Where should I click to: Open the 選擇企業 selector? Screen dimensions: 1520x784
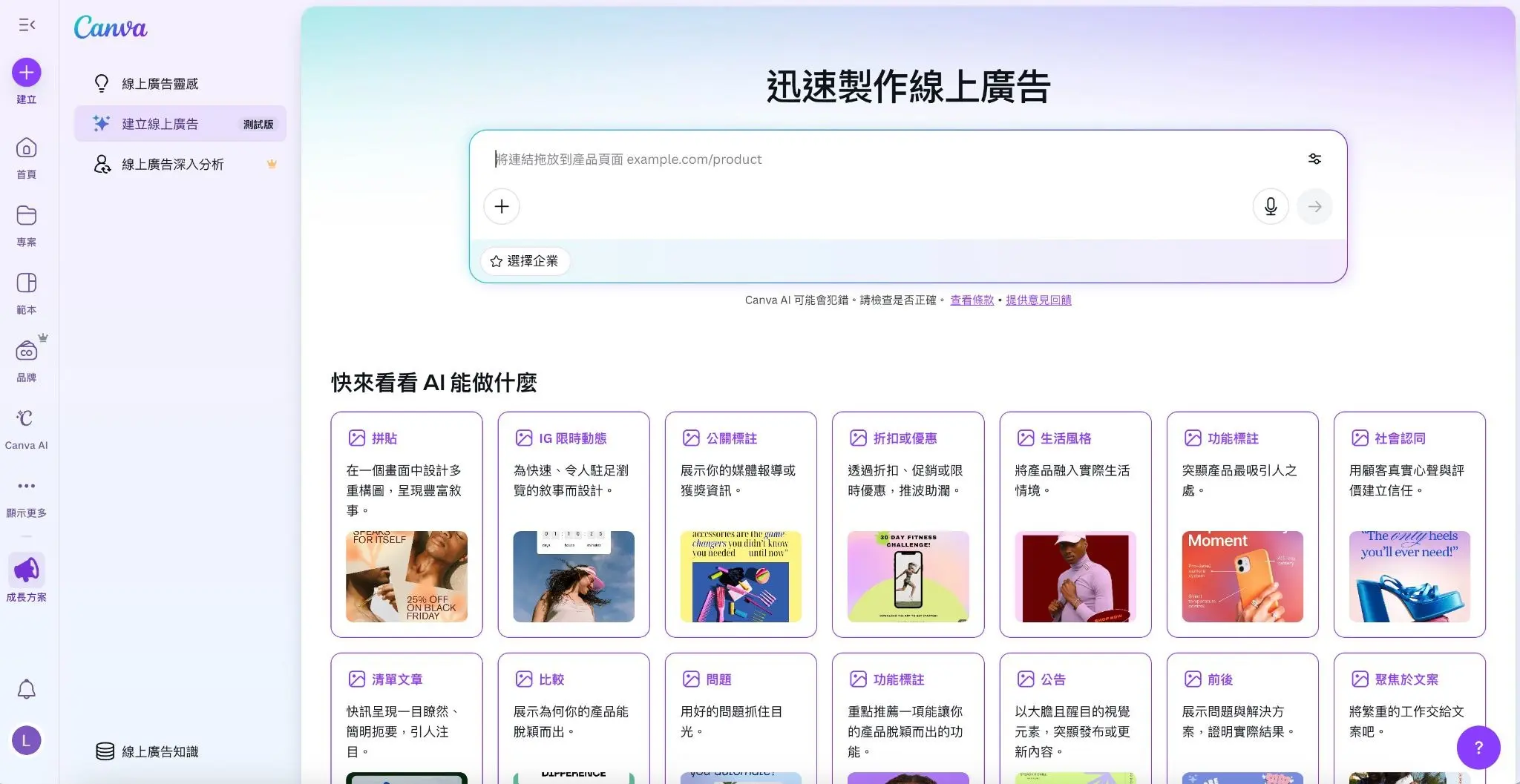[x=525, y=261]
